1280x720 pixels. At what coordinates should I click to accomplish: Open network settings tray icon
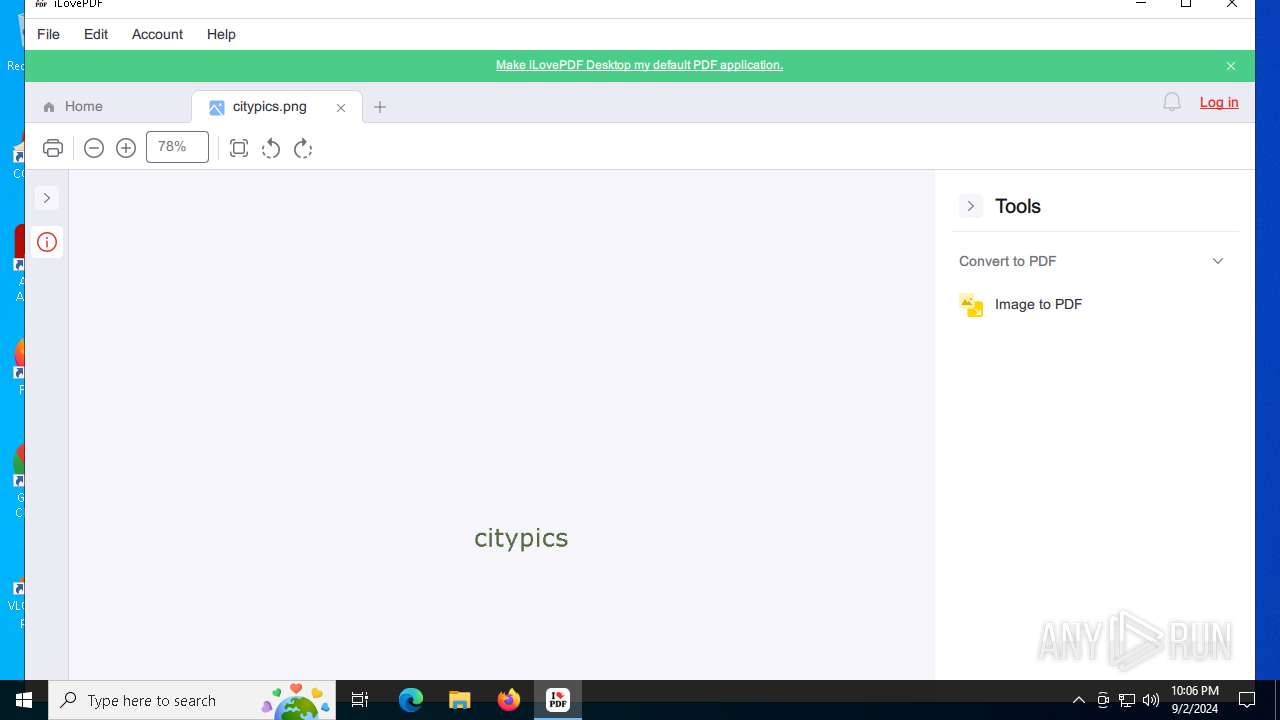1127,700
